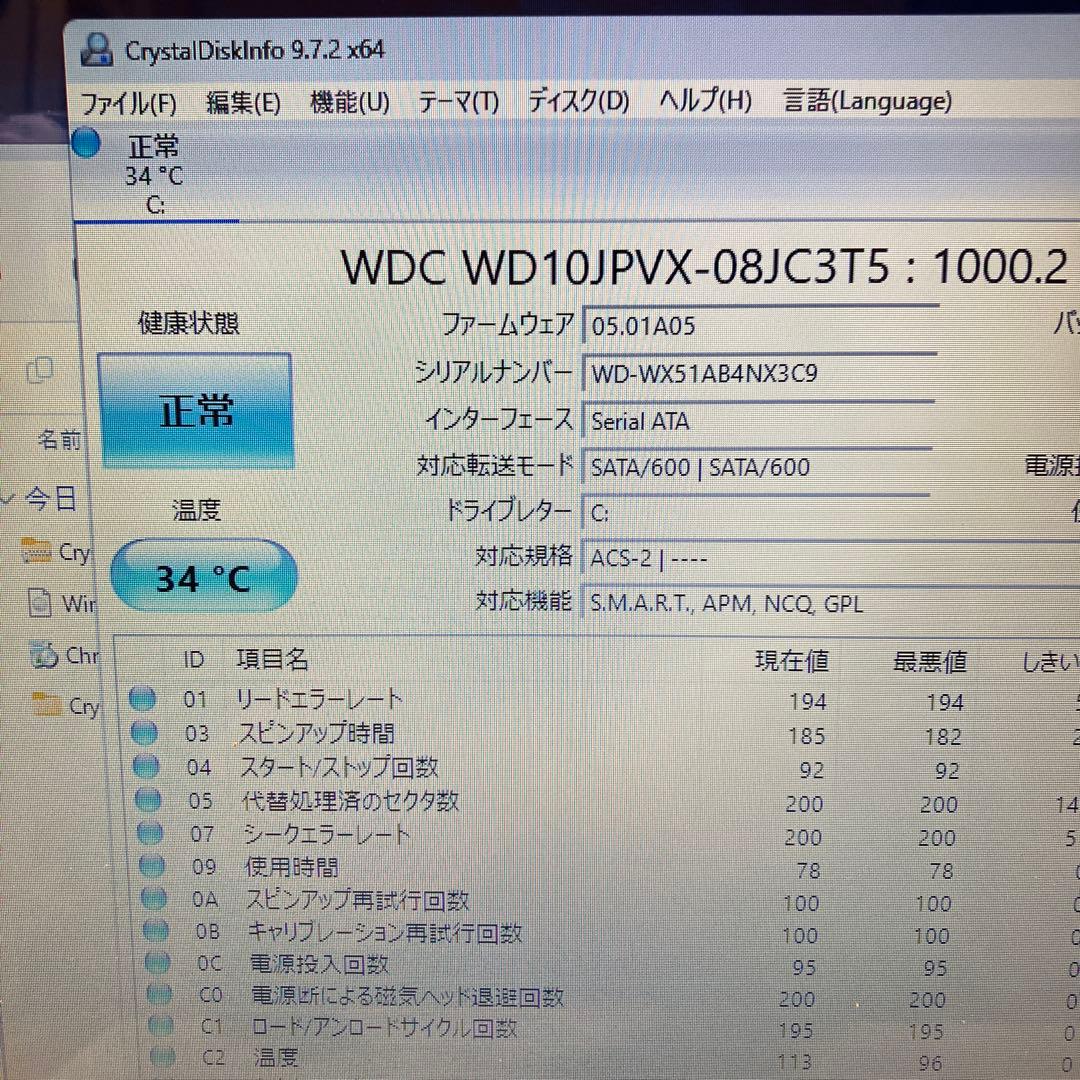Click current value 185 for スピンアップ時間

[807, 736]
